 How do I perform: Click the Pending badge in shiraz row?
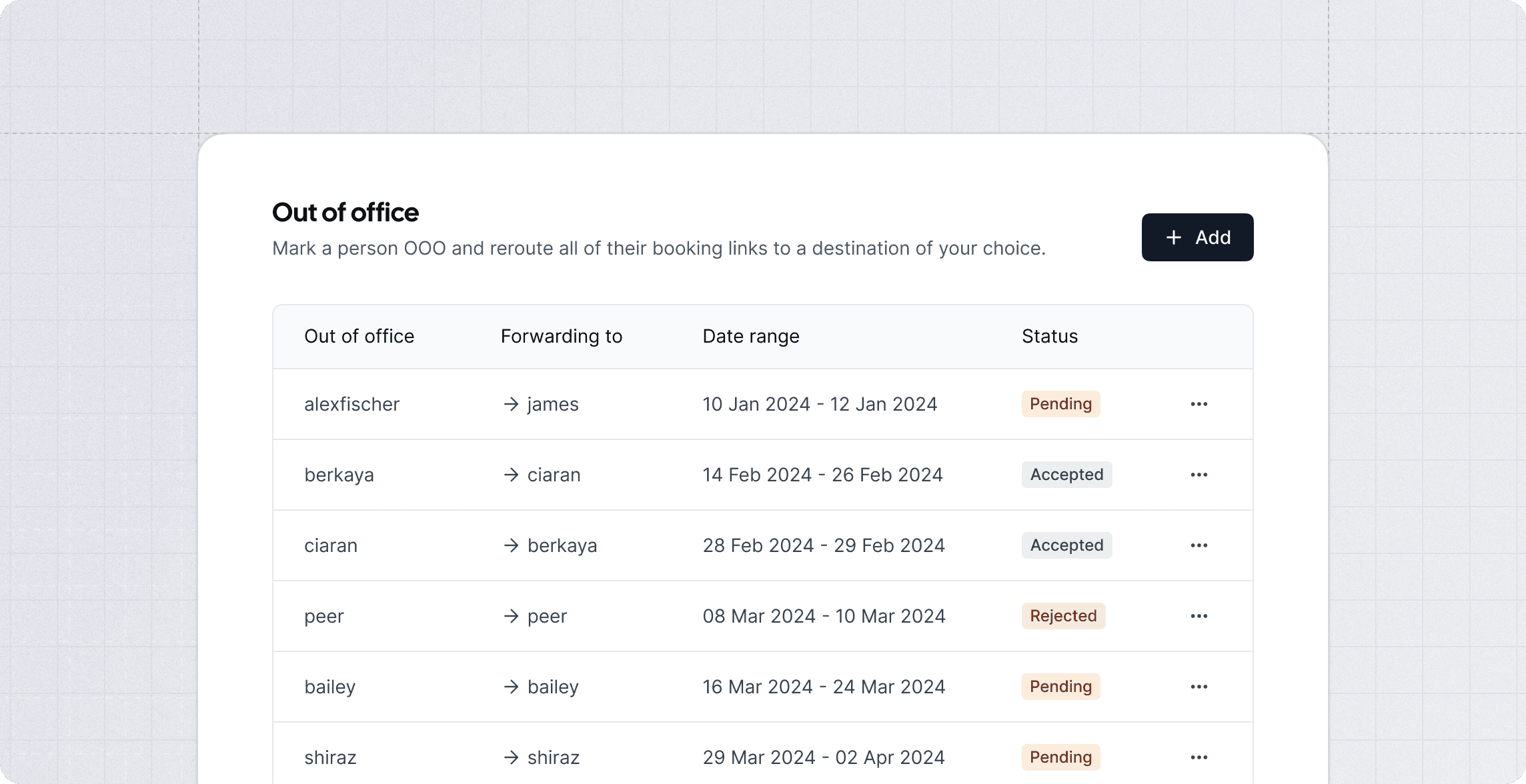tap(1060, 757)
